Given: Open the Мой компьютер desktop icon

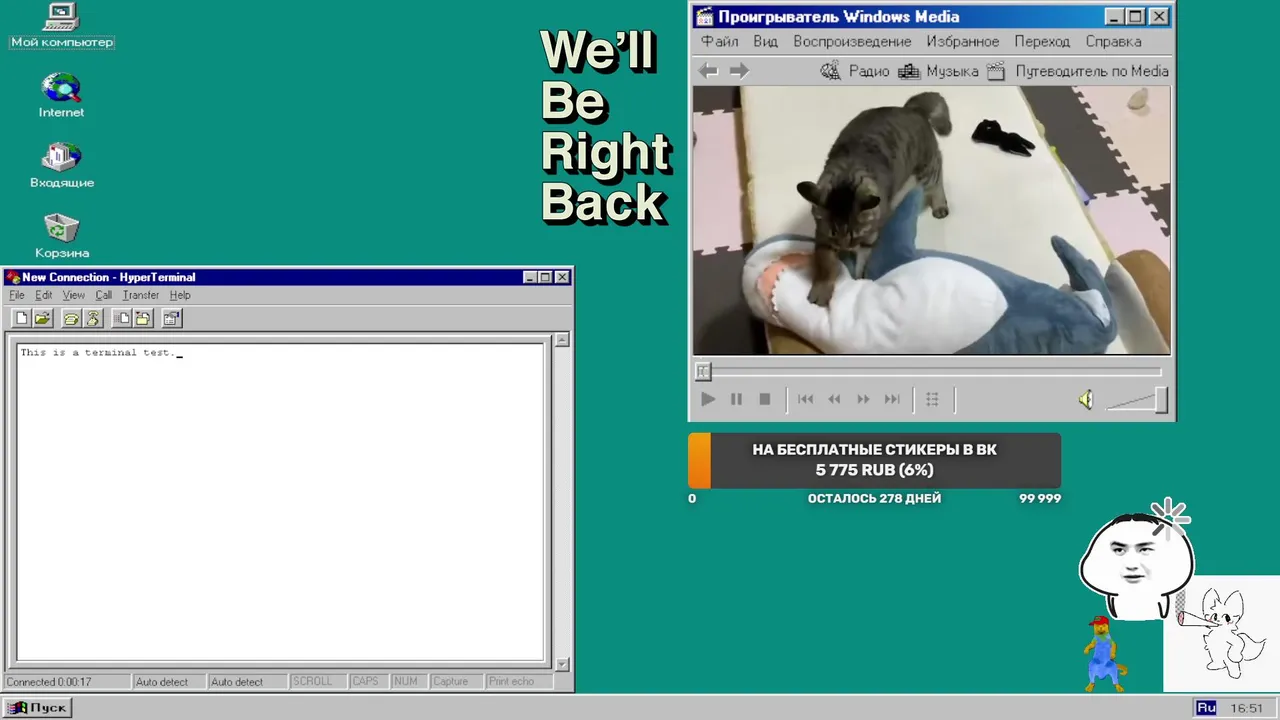Looking at the screenshot, I should (x=61, y=26).
